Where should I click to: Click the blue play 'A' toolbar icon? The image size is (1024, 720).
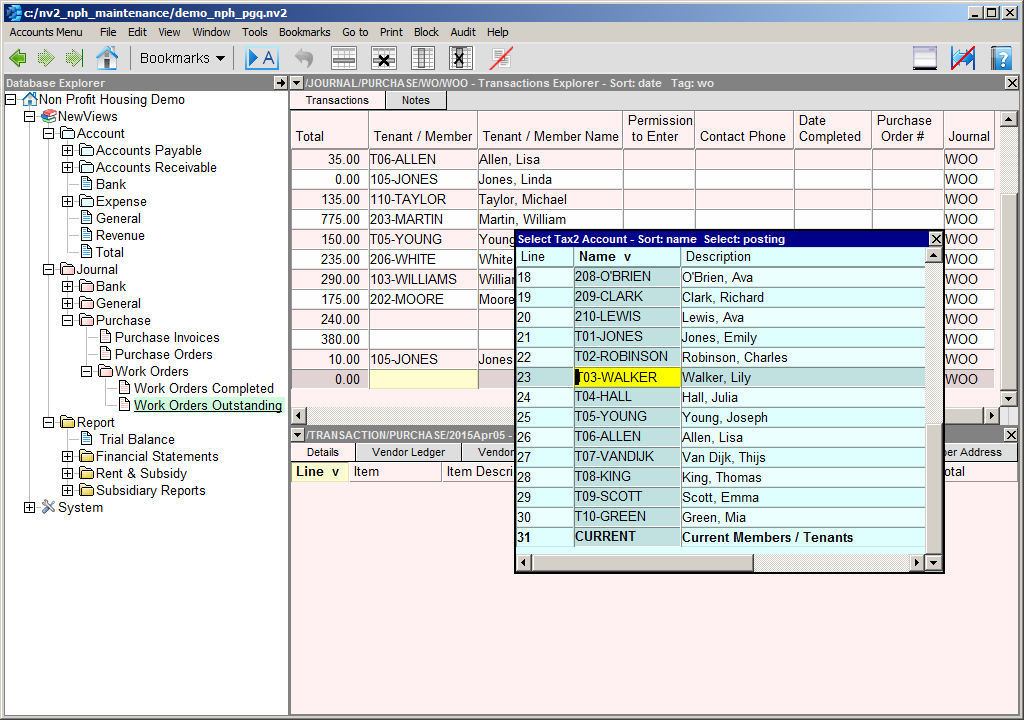click(x=261, y=58)
